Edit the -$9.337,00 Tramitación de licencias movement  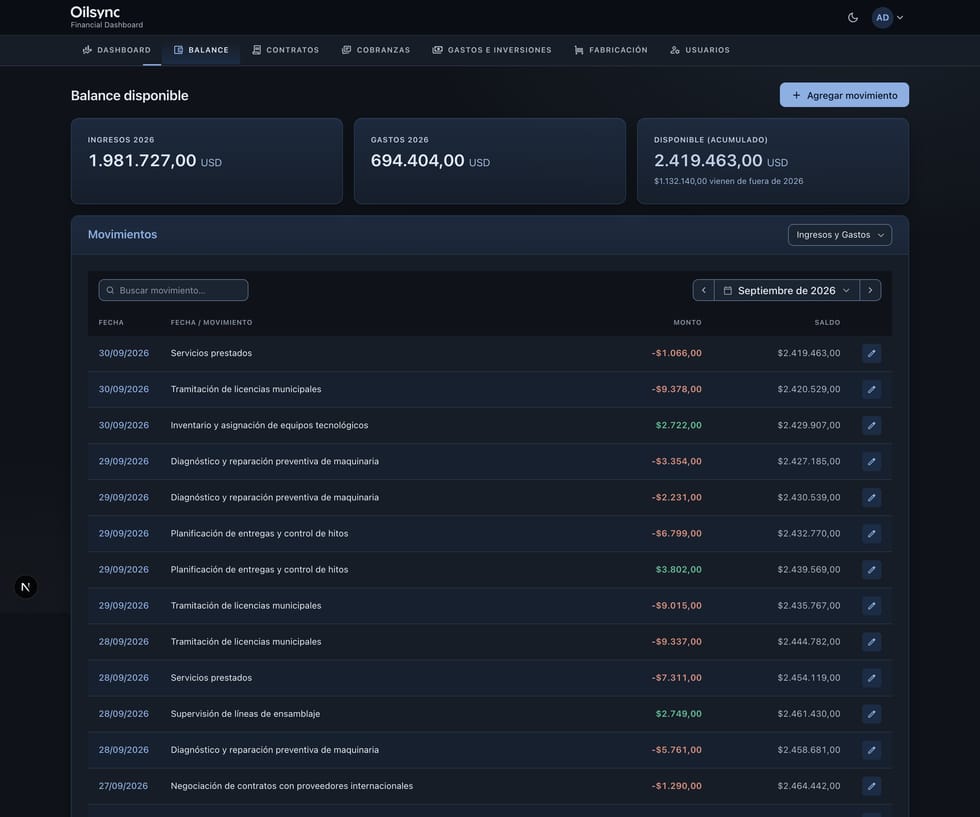coord(871,642)
